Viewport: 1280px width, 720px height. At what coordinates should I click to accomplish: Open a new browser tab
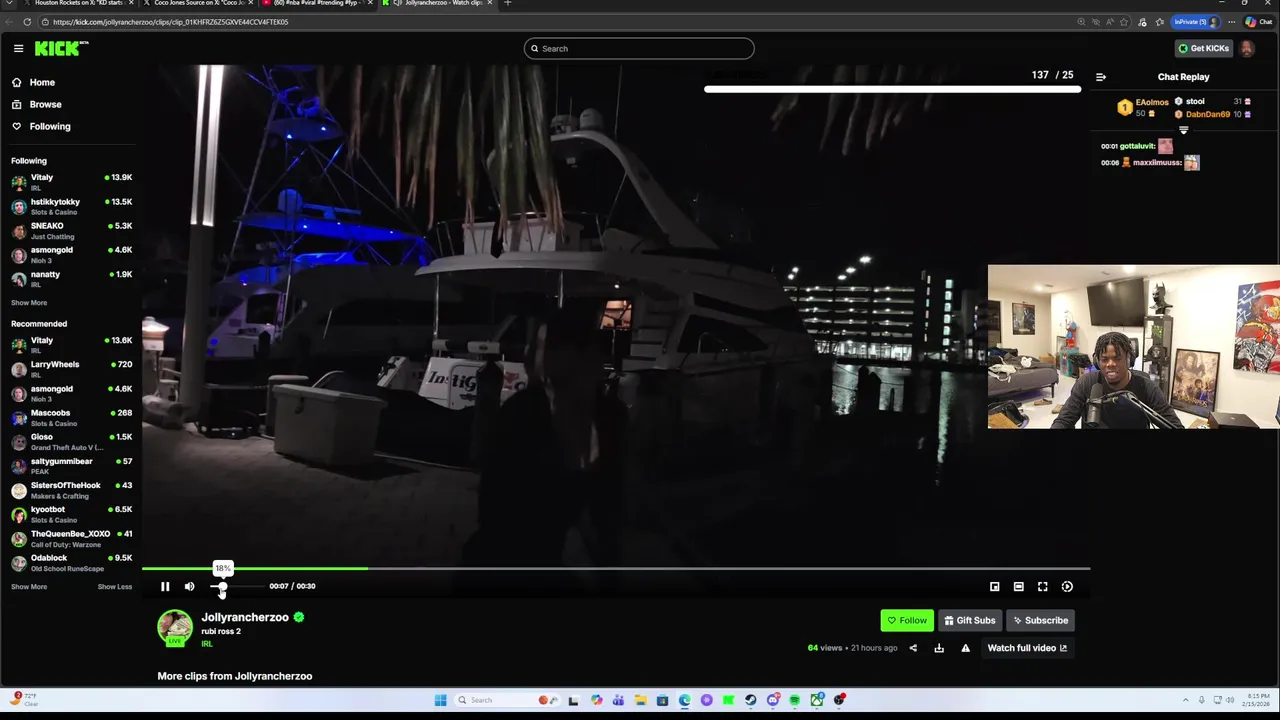point(508,3)
